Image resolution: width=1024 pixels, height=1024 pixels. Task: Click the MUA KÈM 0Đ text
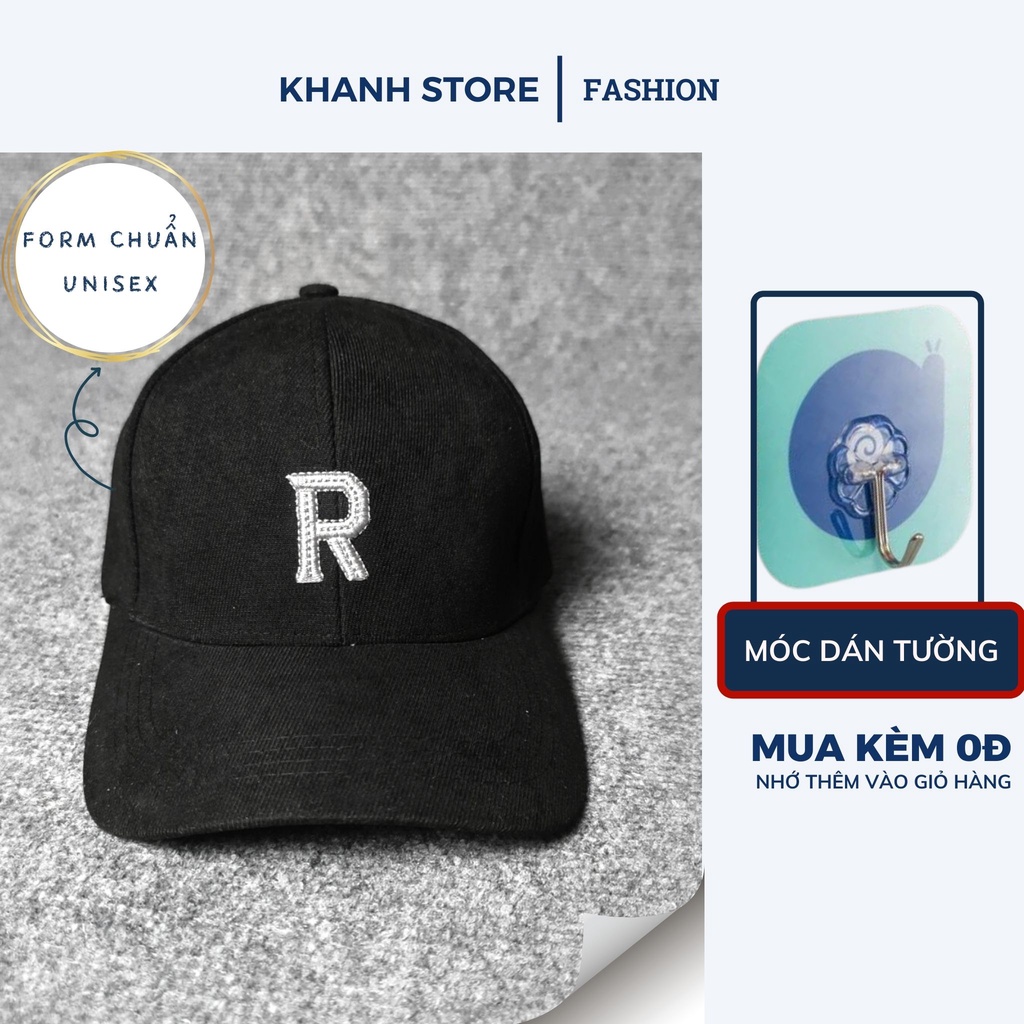[881, 748]
